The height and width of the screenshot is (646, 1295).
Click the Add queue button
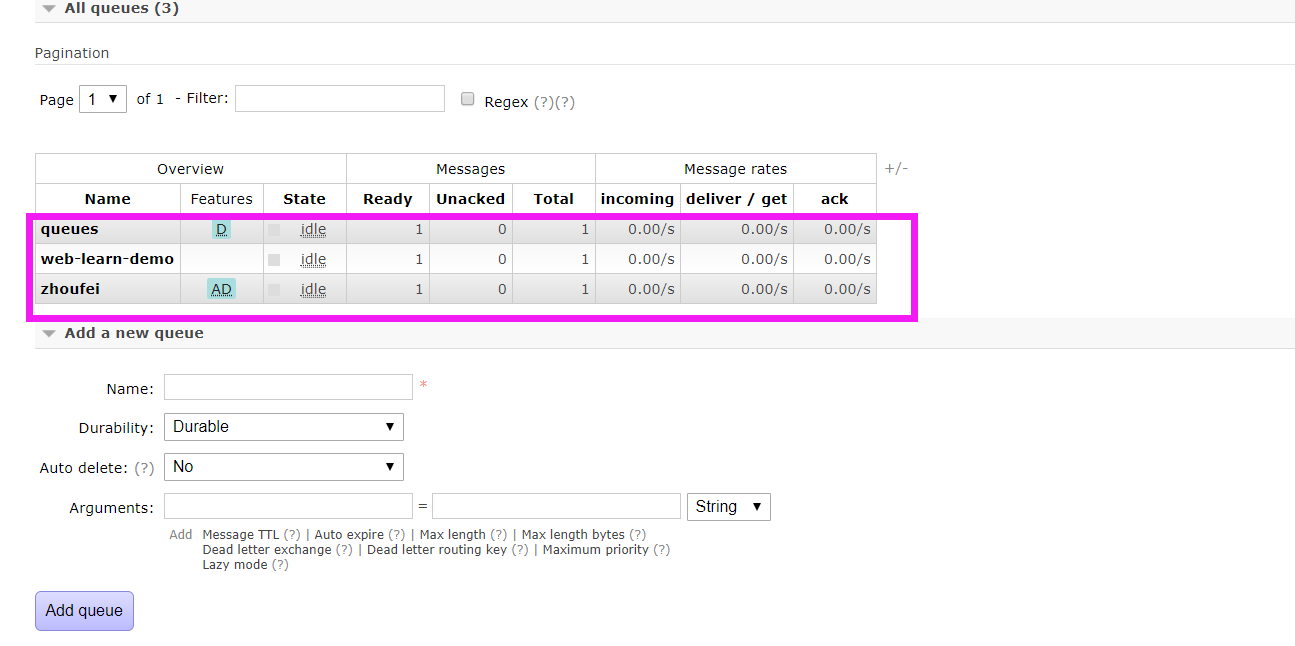tap(84, 611)
